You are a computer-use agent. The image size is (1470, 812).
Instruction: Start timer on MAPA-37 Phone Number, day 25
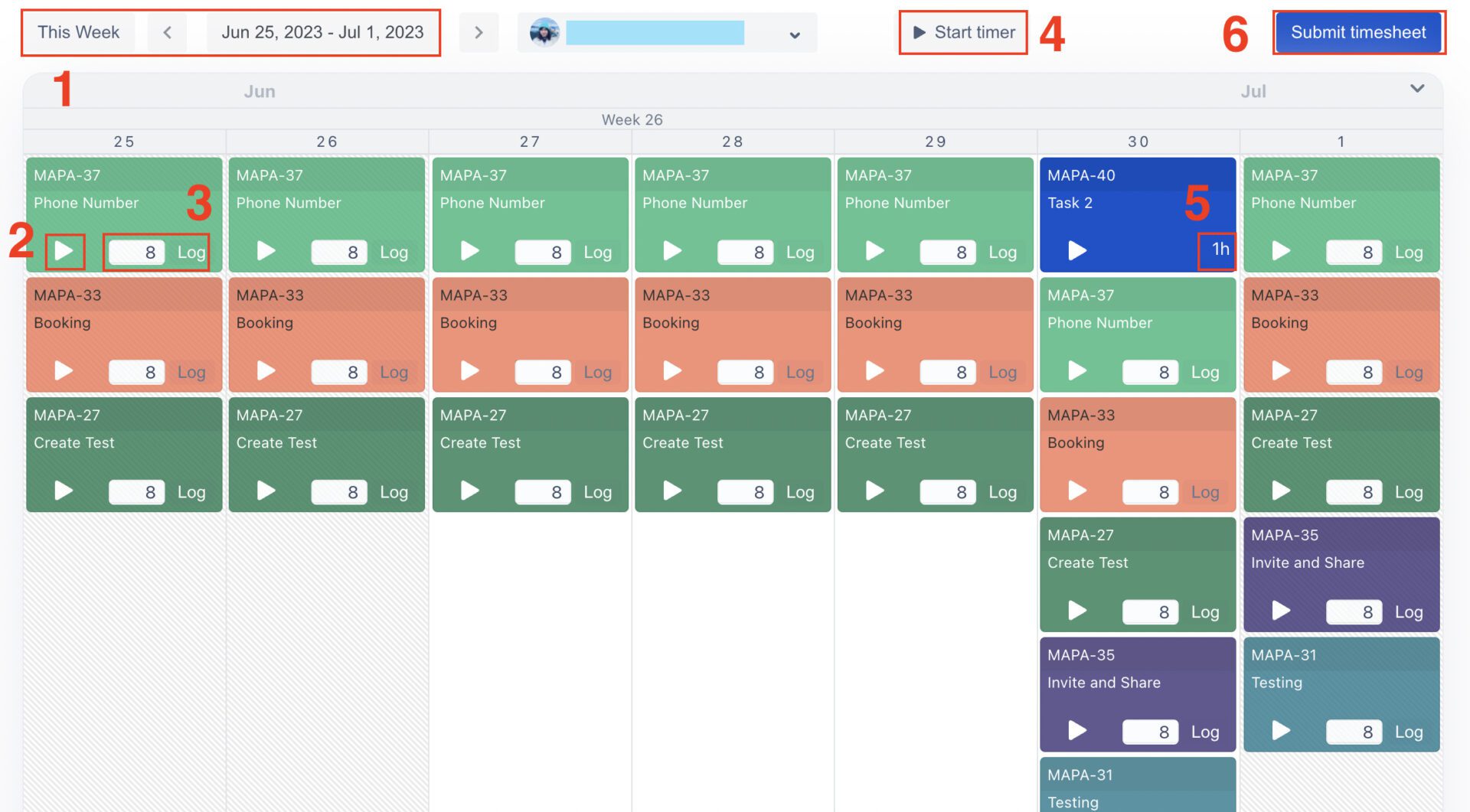tap(64, 251)
